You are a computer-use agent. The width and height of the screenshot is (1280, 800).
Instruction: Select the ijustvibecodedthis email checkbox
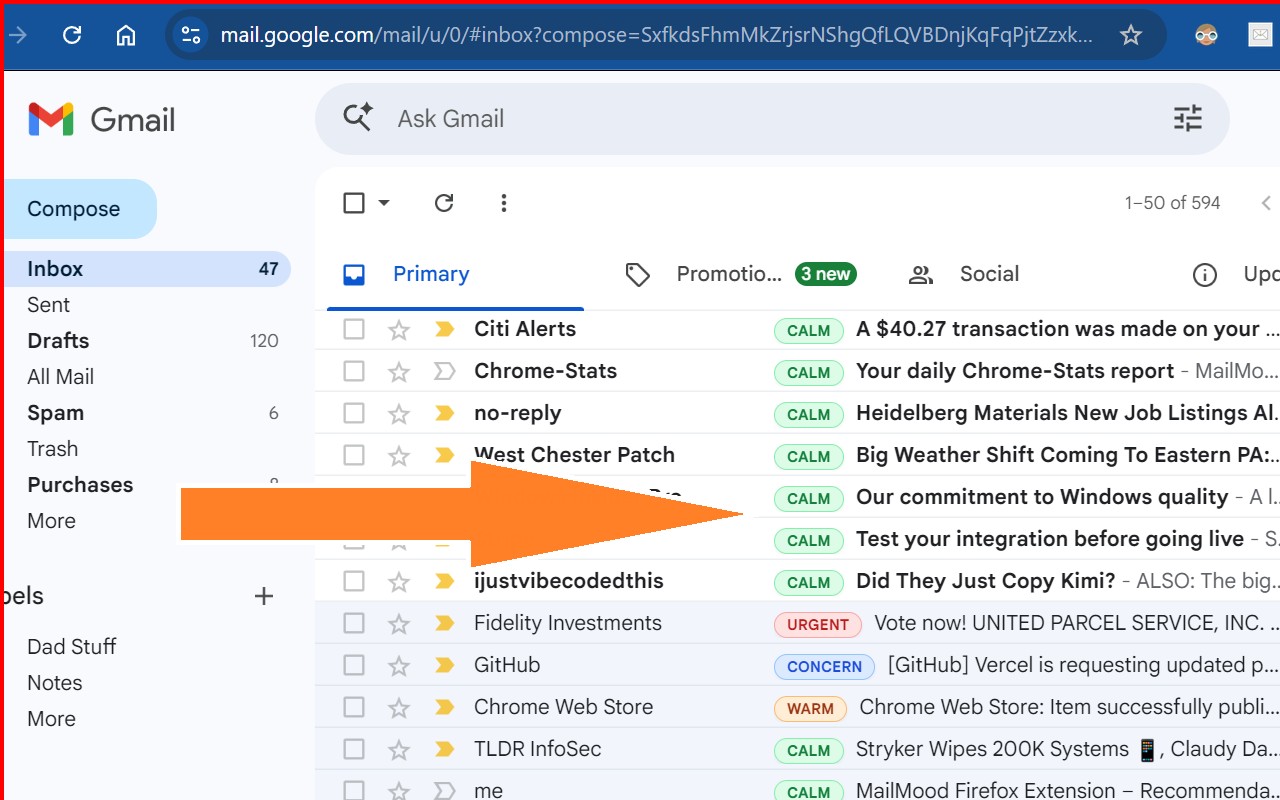click(x=354, y=581)
